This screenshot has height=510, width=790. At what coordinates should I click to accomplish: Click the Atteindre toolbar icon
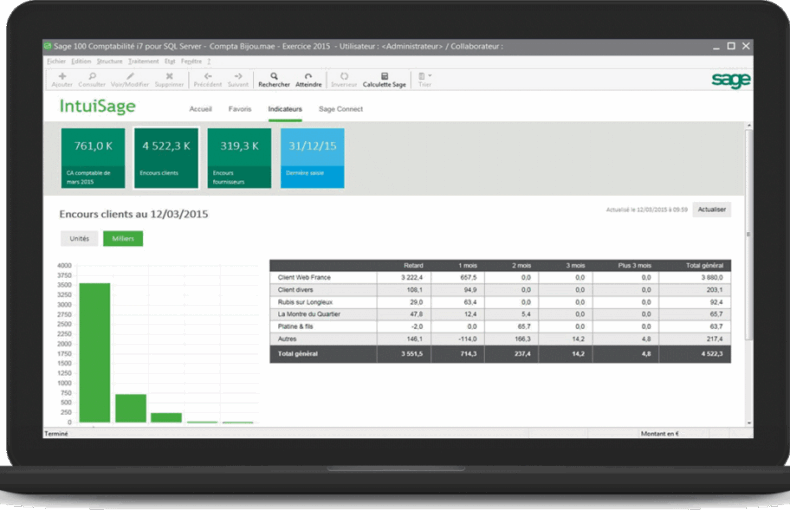(x=308, y=76)
